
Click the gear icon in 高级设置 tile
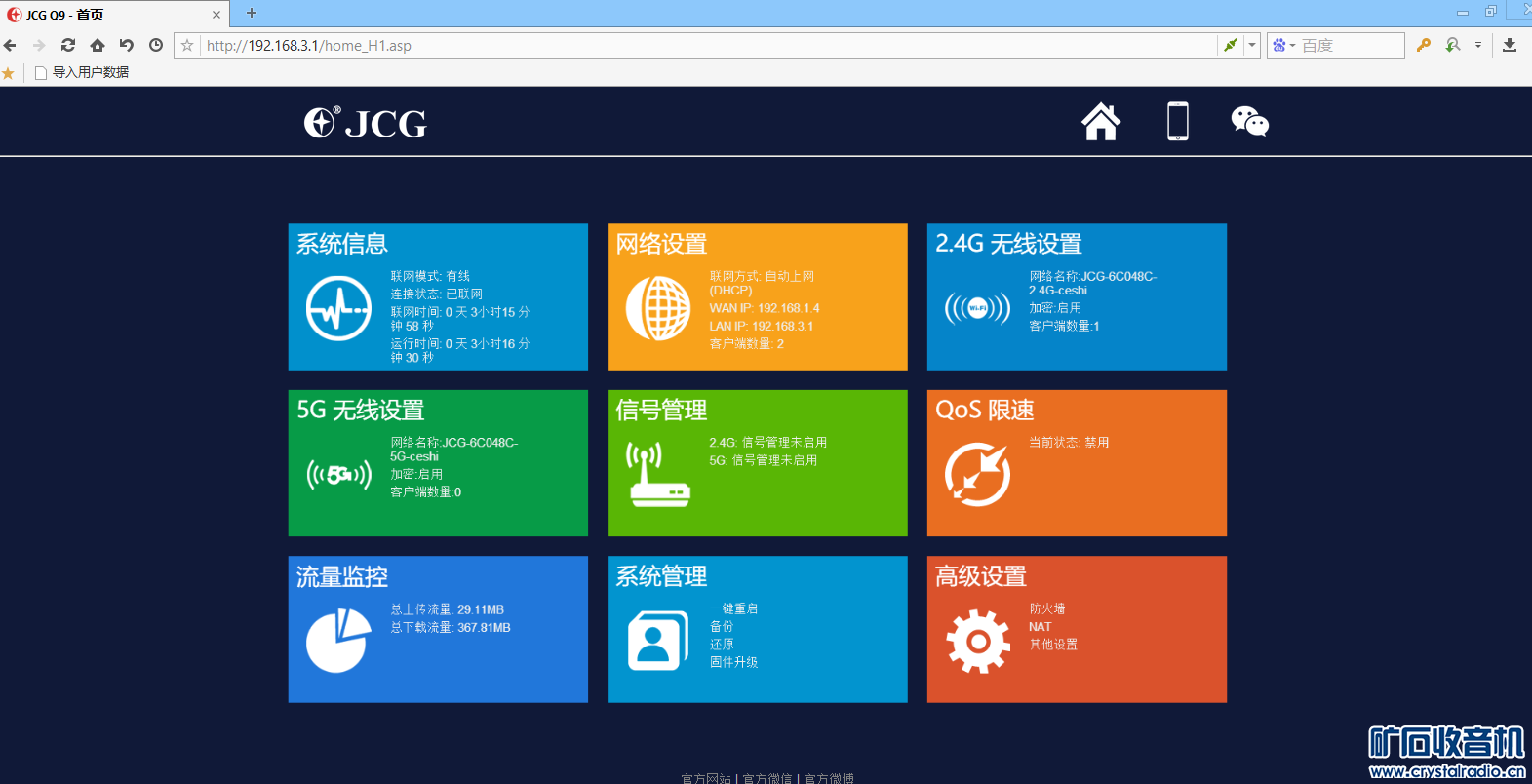click(x=977, y=641)
